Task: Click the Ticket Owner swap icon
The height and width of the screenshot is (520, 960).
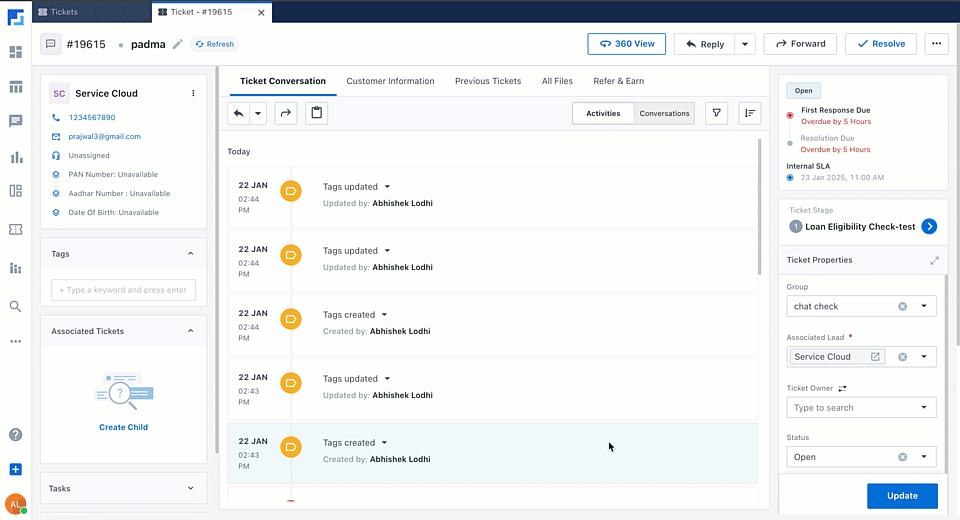Action: click(x=842, y=388)
